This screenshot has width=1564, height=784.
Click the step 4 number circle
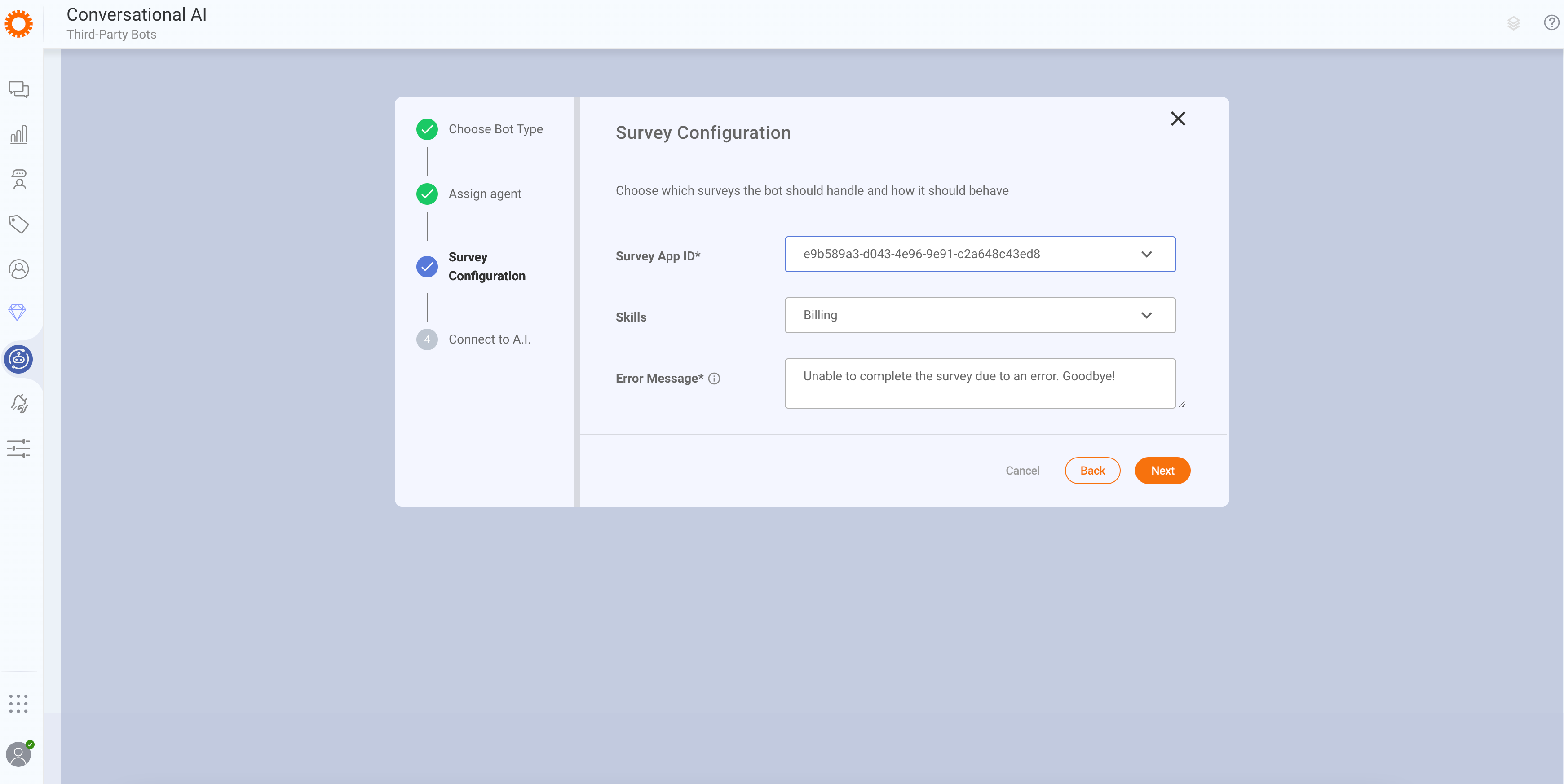tap(427, 340)
